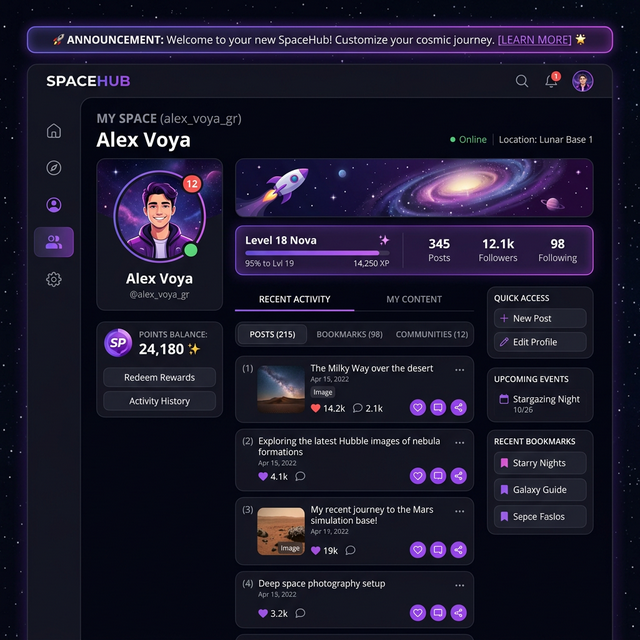Open the search magnifier icon

coord(521,81)
